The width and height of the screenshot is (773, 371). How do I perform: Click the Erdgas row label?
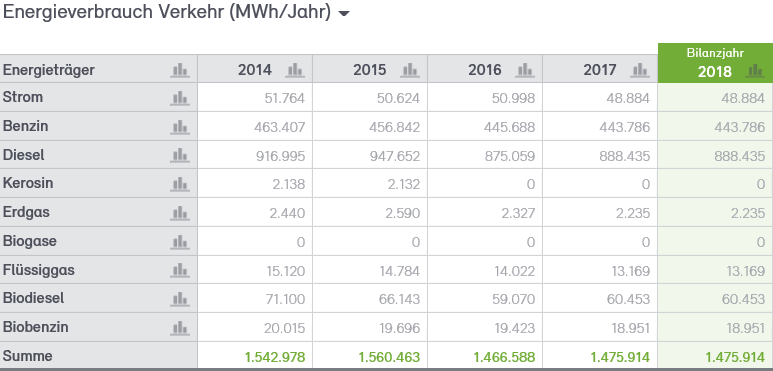click(26, 212)
